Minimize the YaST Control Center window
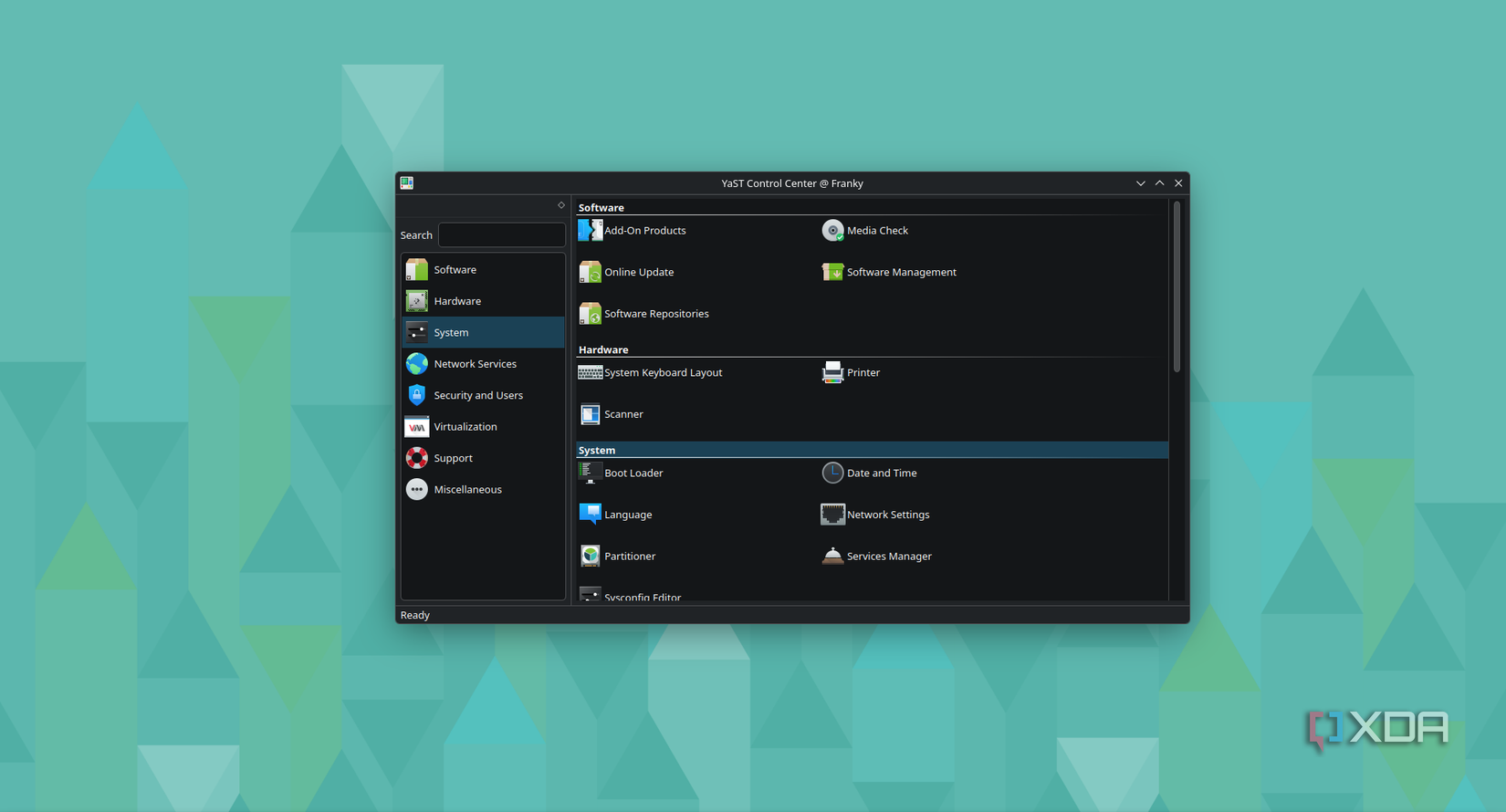Viewport: 1506px width, 812px height. 1141,183
